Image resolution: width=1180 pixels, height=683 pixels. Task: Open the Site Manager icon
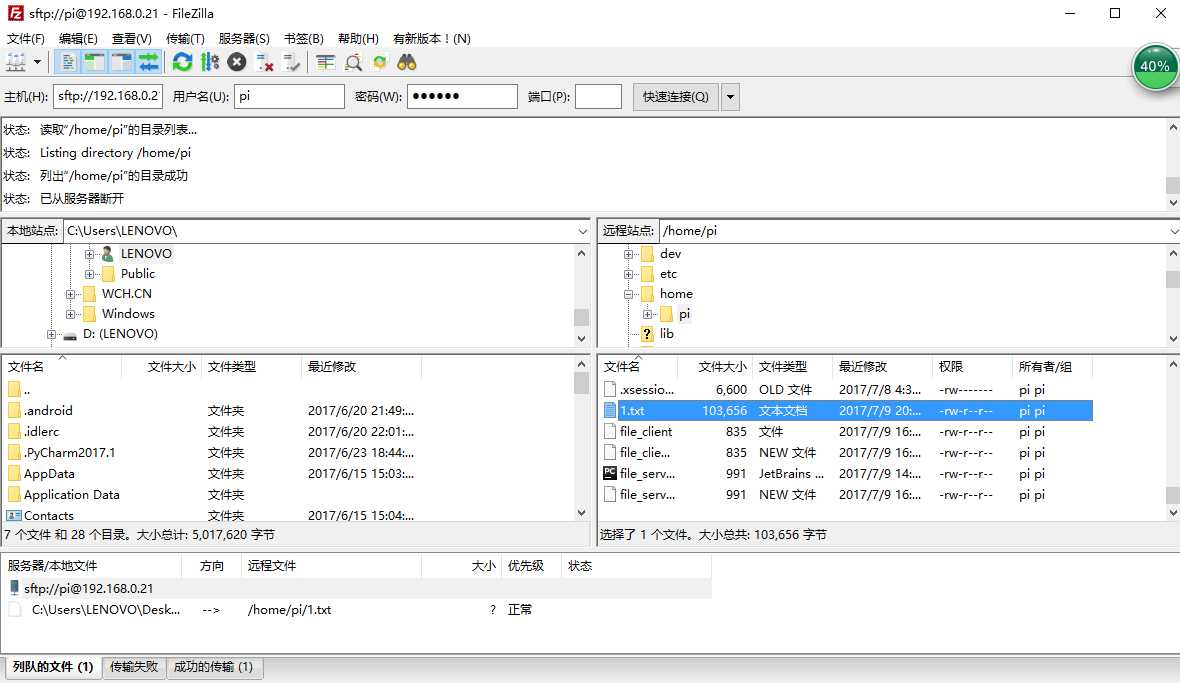pos(16,62)
